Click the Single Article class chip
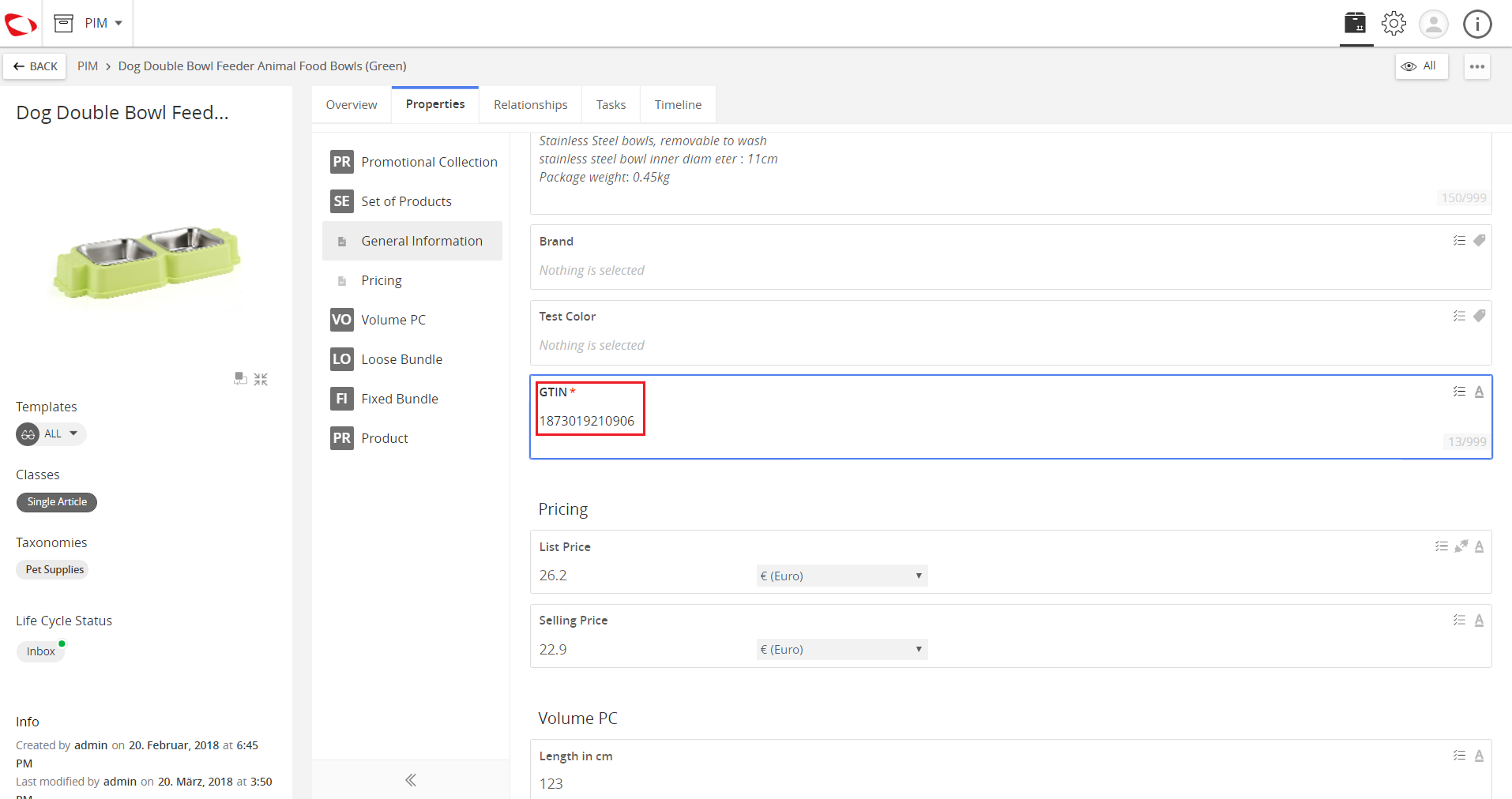This screenshot has height=799, width=1512. pyautogui.click(x=57, y=502)
